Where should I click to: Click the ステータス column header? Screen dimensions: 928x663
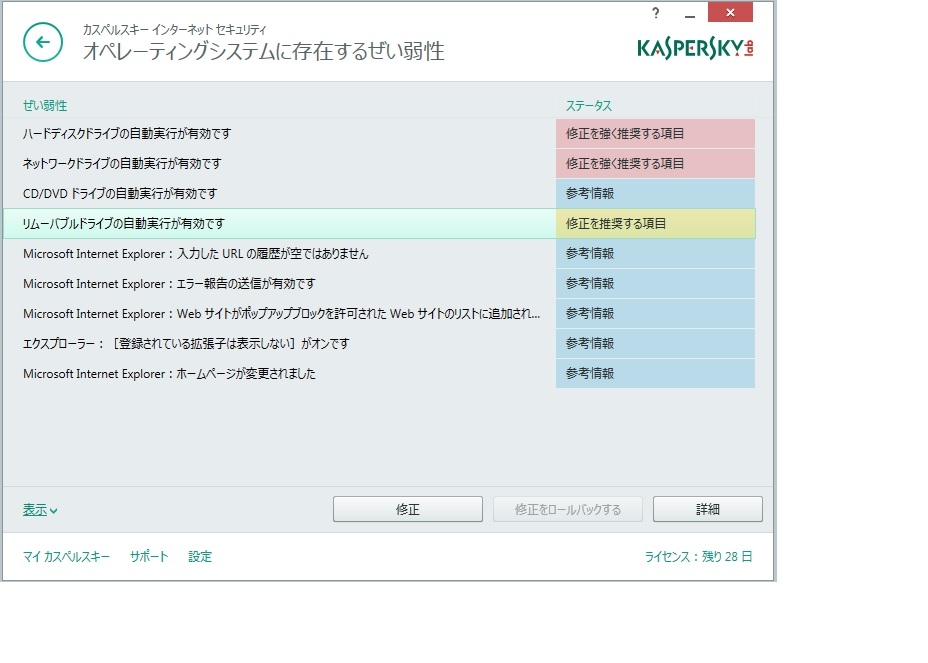click(x=588, y=105)
